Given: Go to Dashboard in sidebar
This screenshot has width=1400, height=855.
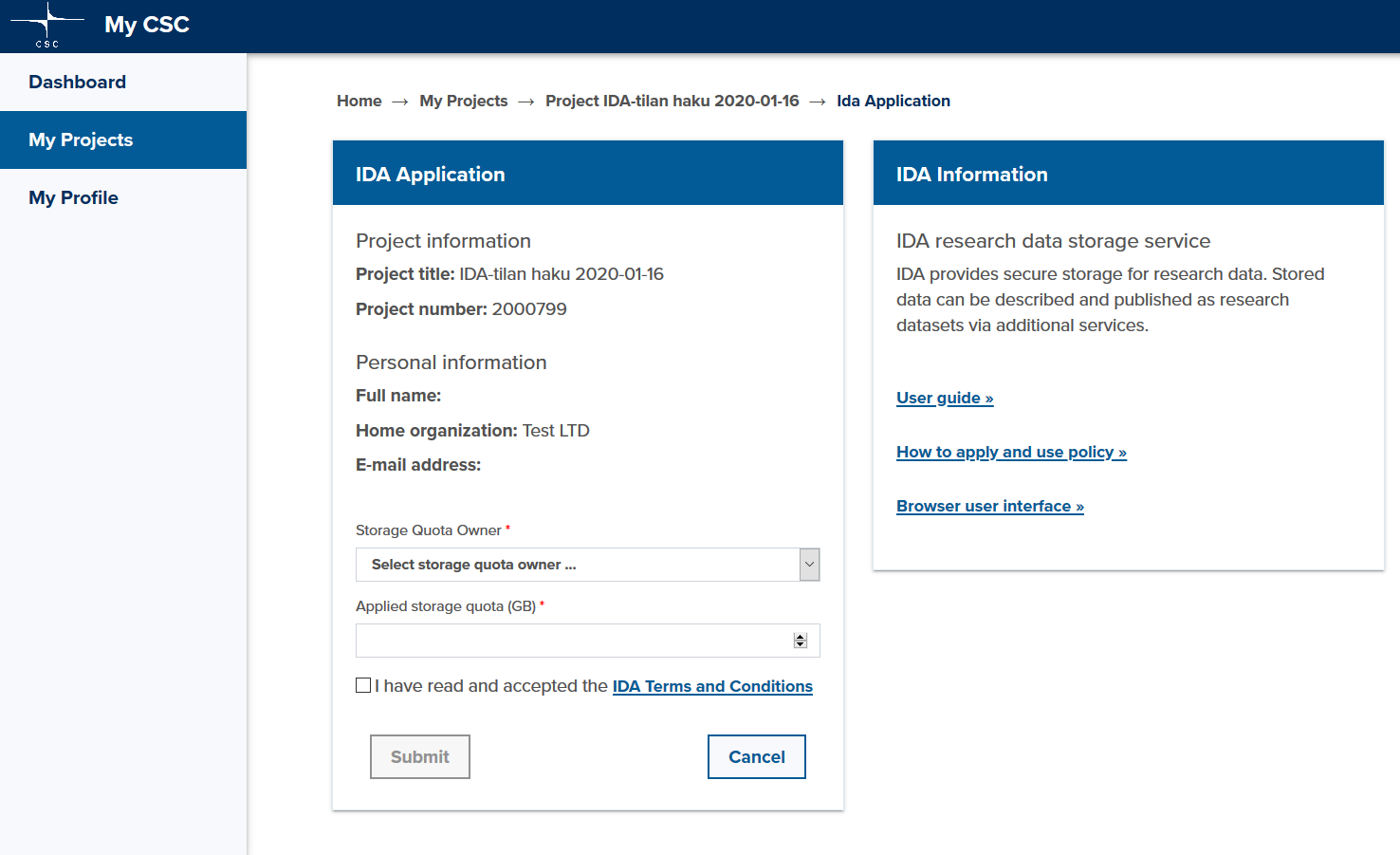Looking at the screenshot, I should pos(123,82).
